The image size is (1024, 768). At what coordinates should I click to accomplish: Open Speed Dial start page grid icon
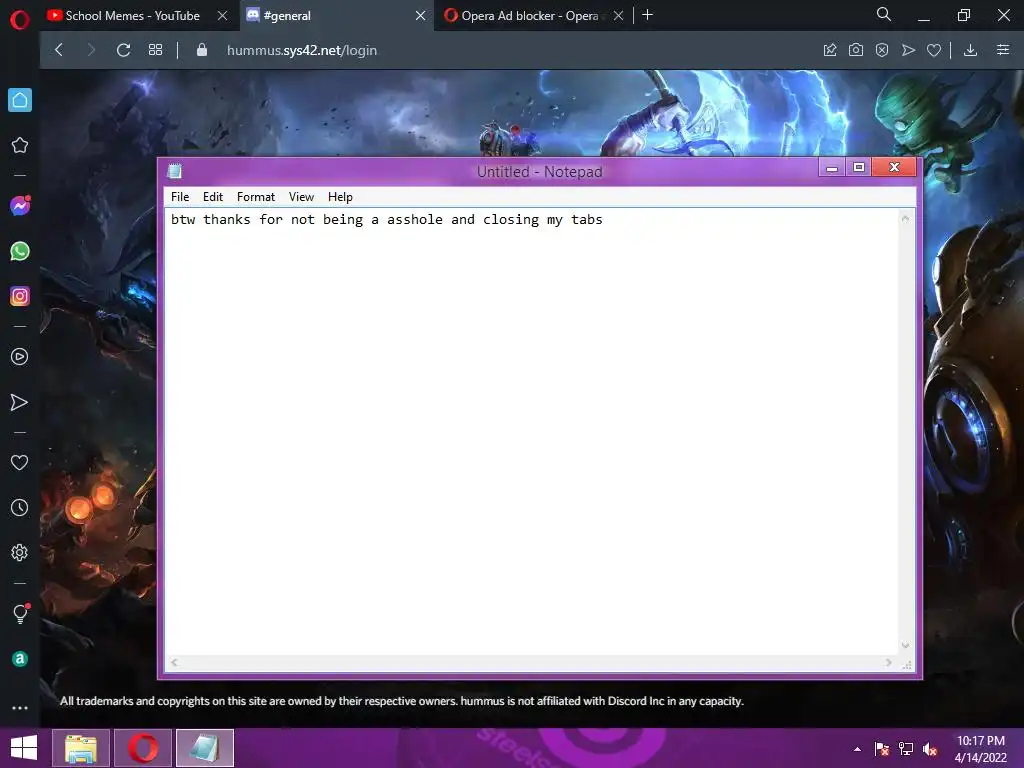155,50
